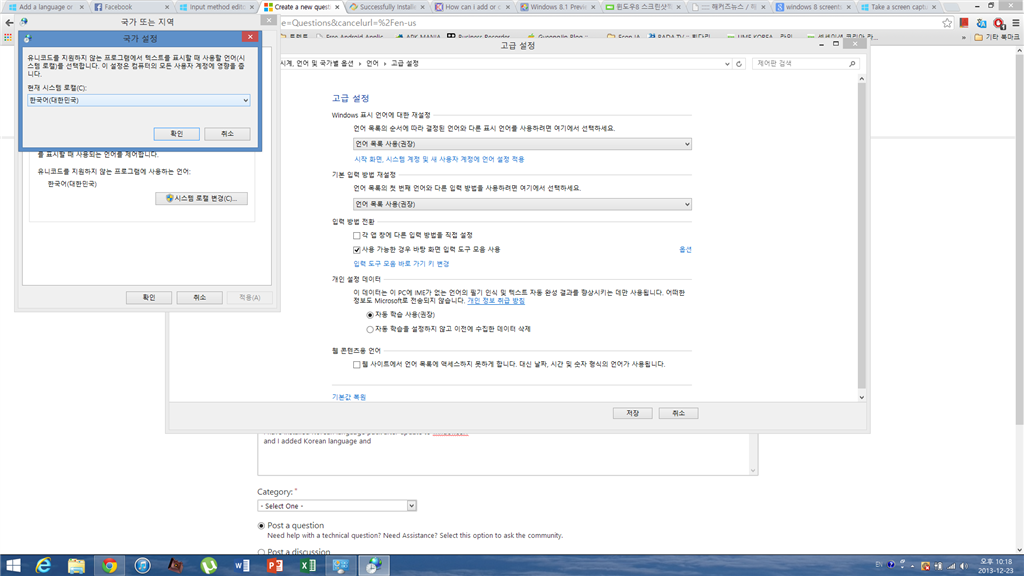Click the 시작 화면, 시스템 계정 언어 설정 적용 link
1024x576 pixels.
439,159
